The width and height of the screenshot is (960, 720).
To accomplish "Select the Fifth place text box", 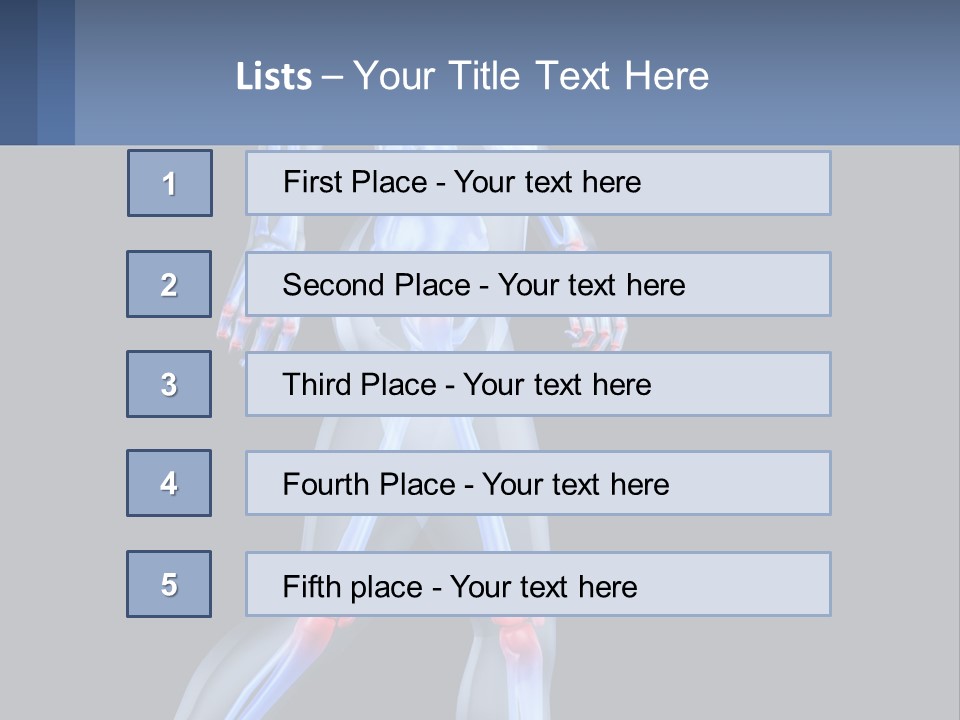I will click(538, 585).
